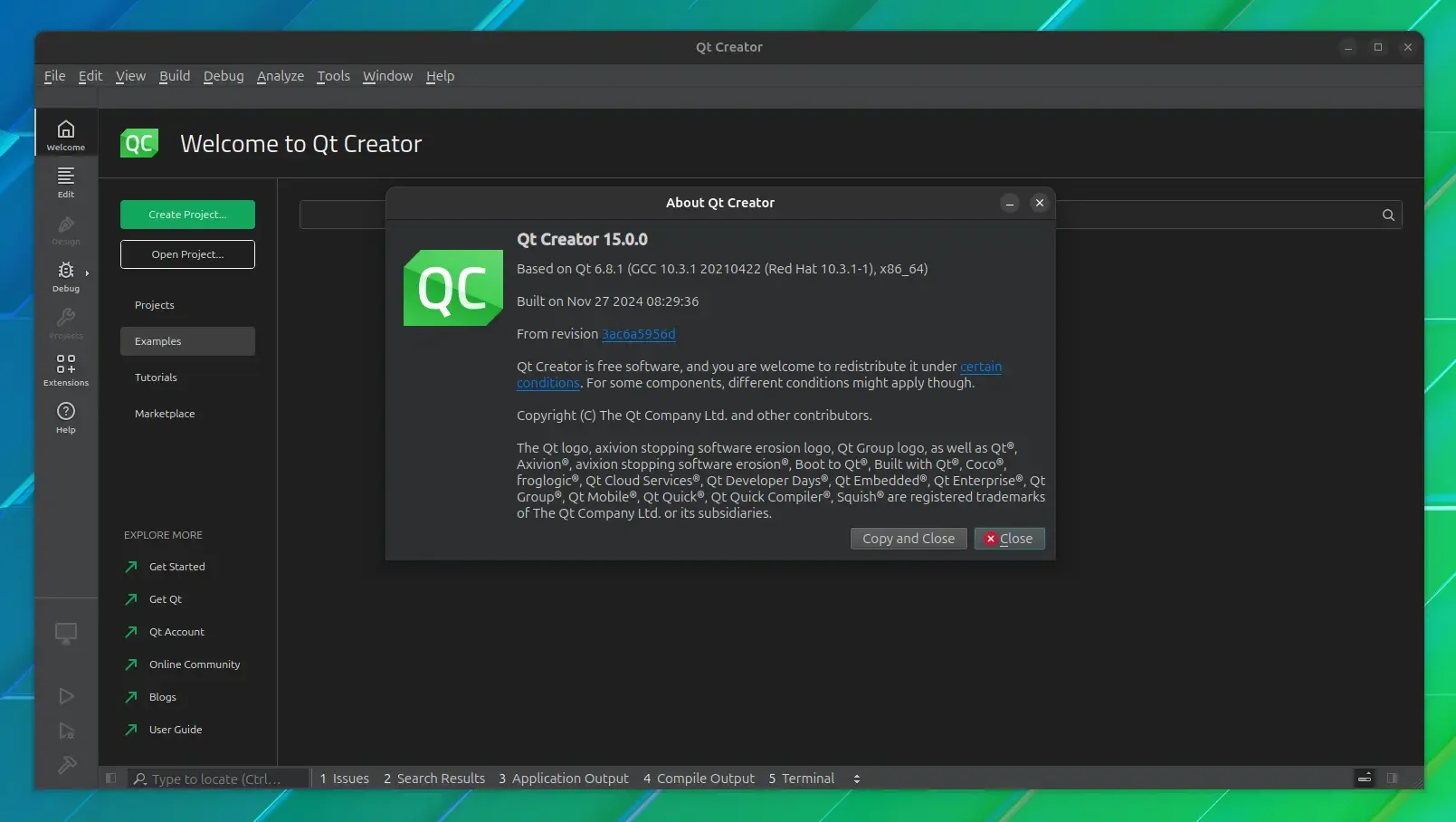1456x822 pixels.
Task: Open the Build menu
Action: (x=175, y=76)
